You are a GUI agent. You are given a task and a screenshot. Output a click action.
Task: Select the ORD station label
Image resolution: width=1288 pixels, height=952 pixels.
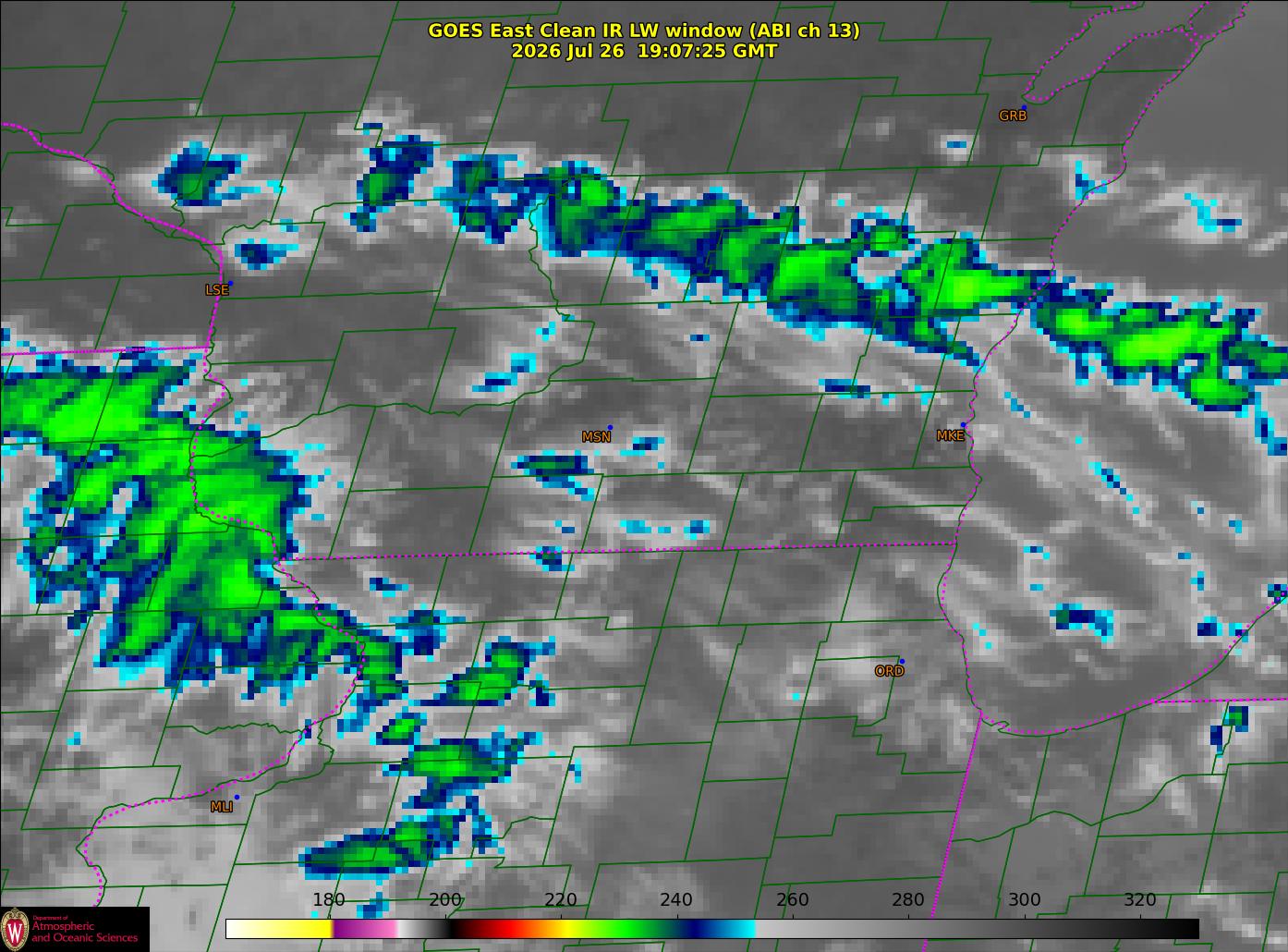tap(889, 671)
